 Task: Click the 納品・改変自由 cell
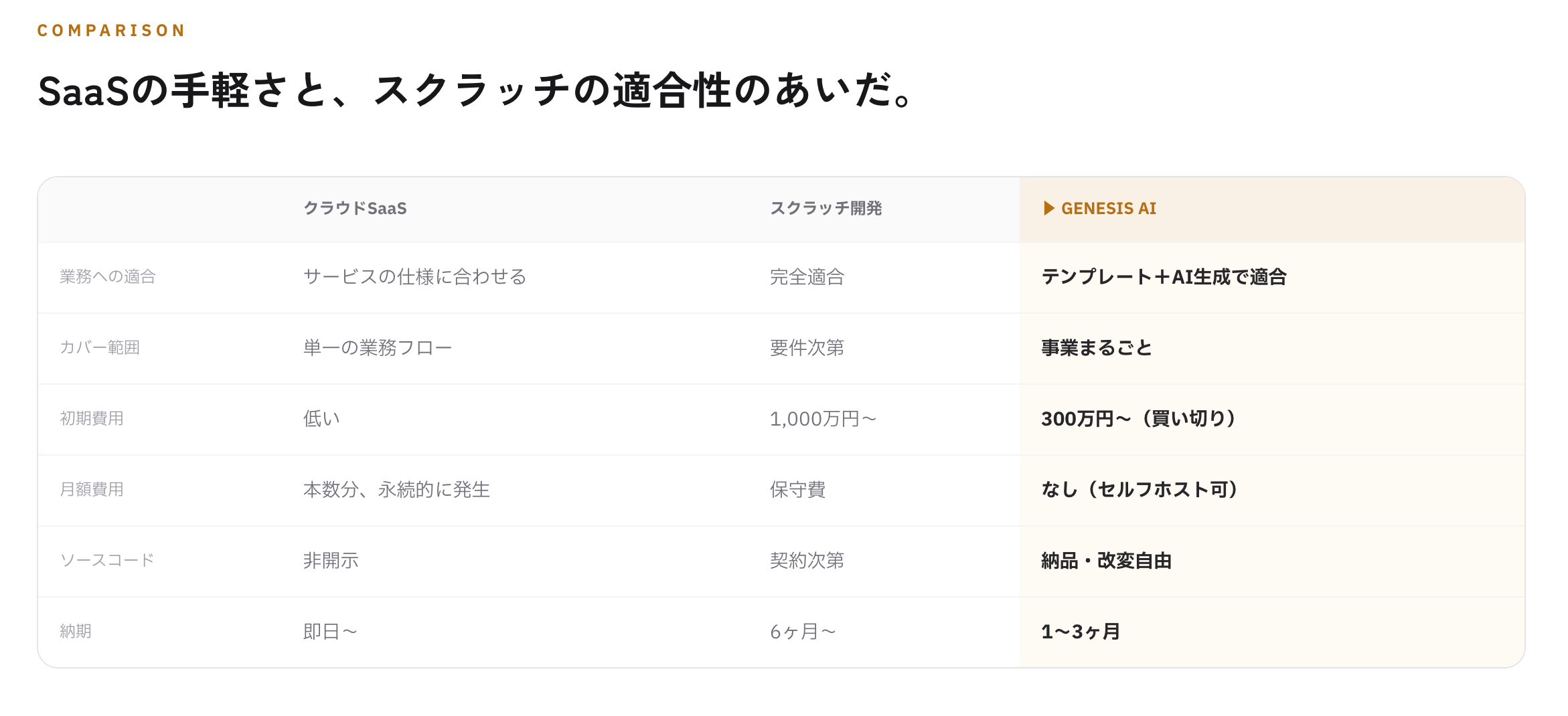point(1106,560)
